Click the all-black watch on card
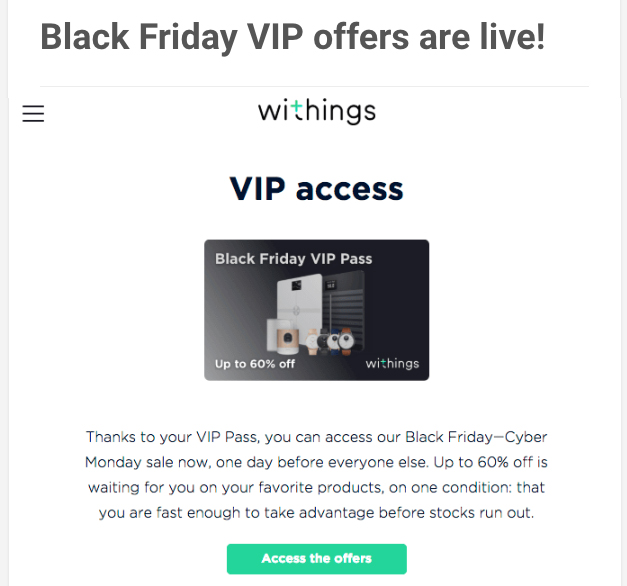 323,342
